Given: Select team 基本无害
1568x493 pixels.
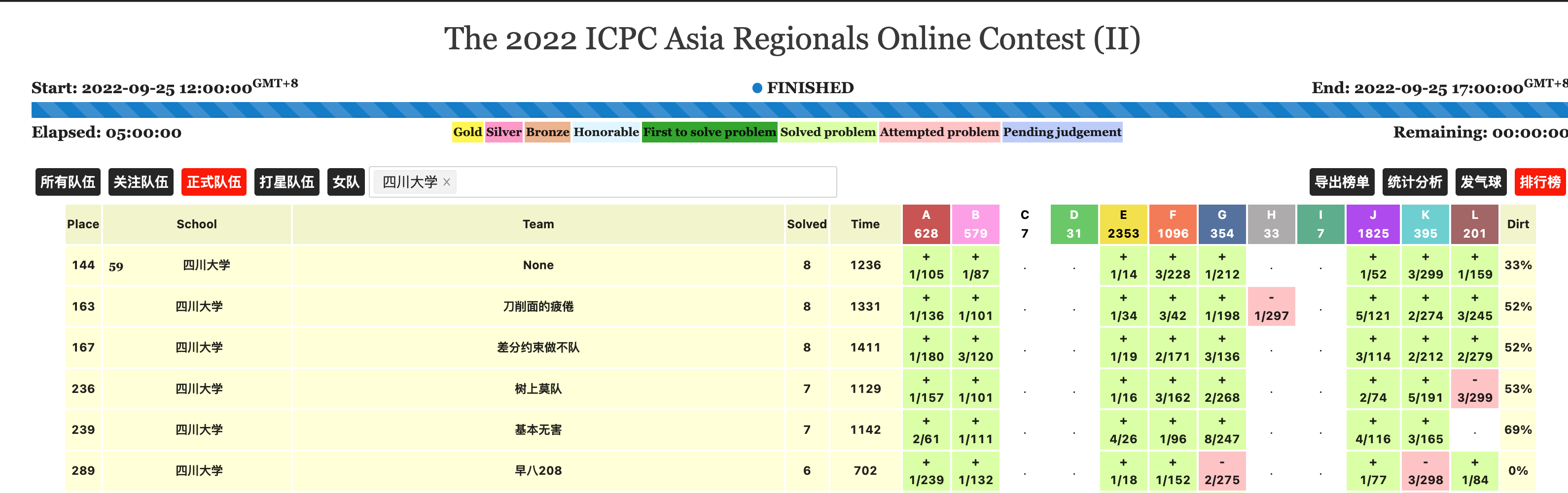Looking at the screenshot, I should (538, 430).
